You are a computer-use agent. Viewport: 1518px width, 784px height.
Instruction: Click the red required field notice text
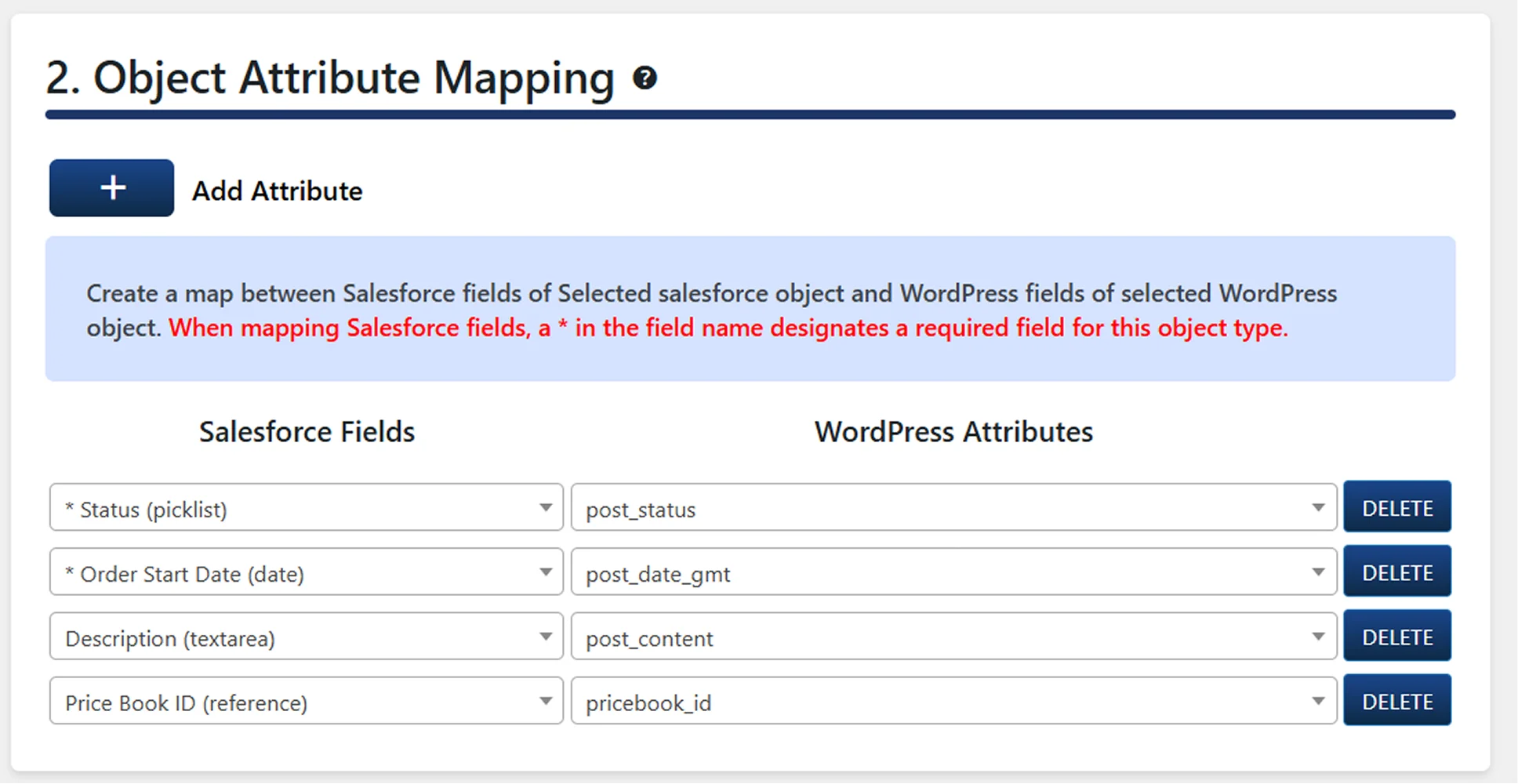coord(728,328)
